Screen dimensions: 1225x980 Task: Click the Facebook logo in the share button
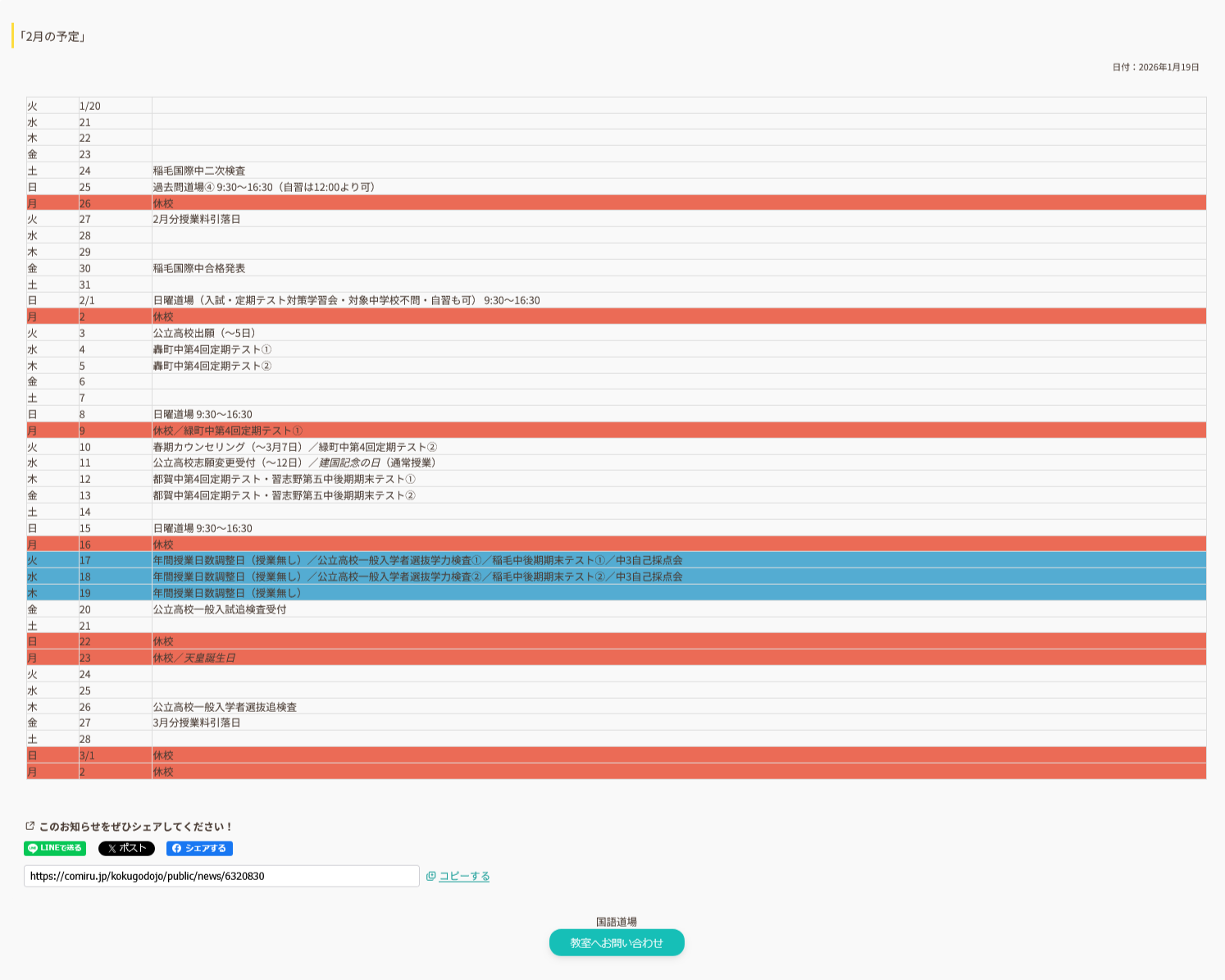[x=176, y=849]
